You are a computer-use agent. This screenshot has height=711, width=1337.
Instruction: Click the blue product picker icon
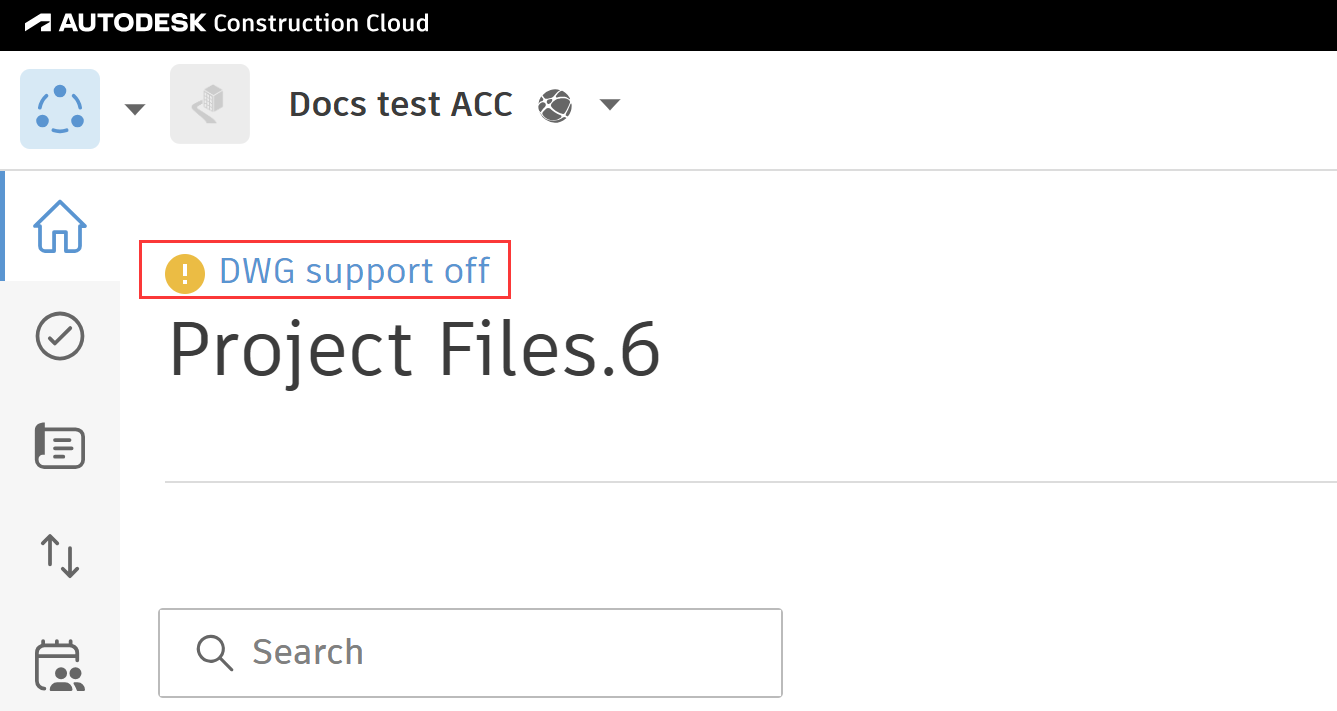point(60,109)
